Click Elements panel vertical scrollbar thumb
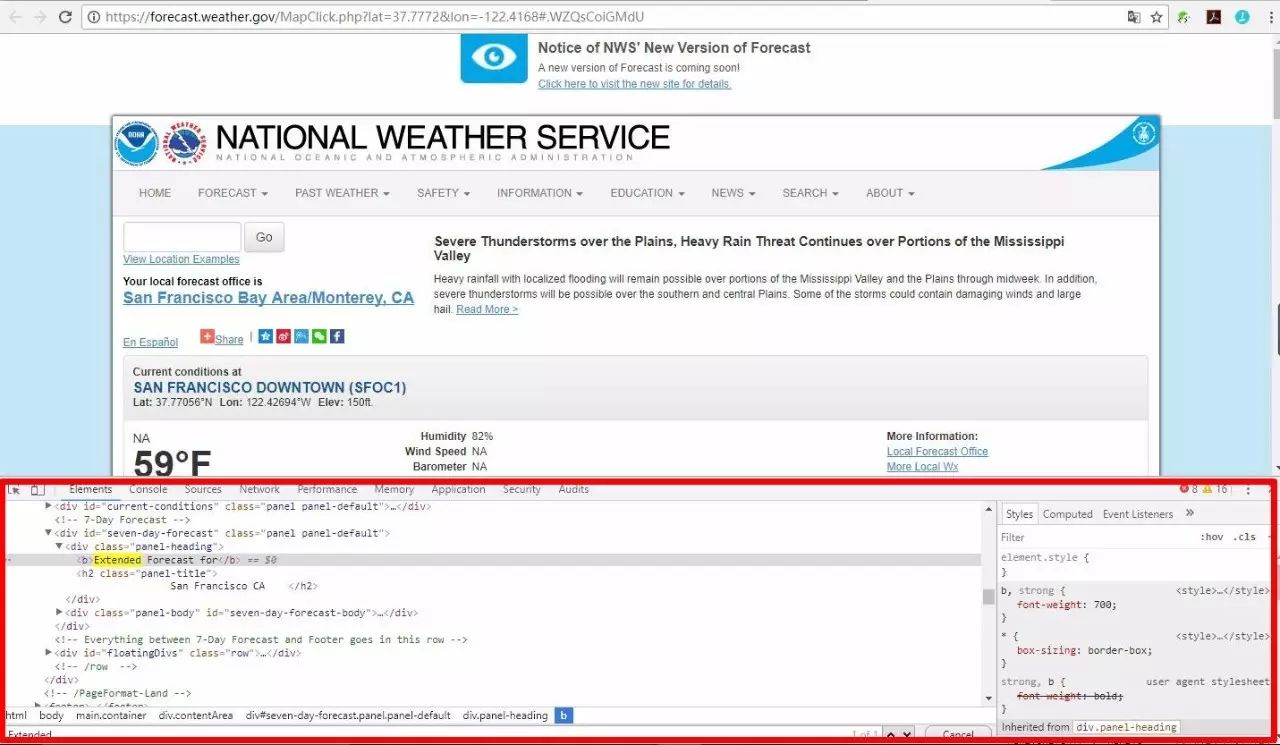Image resolution: width=1280 pixels, height=745 pixels. coord(988,596)
